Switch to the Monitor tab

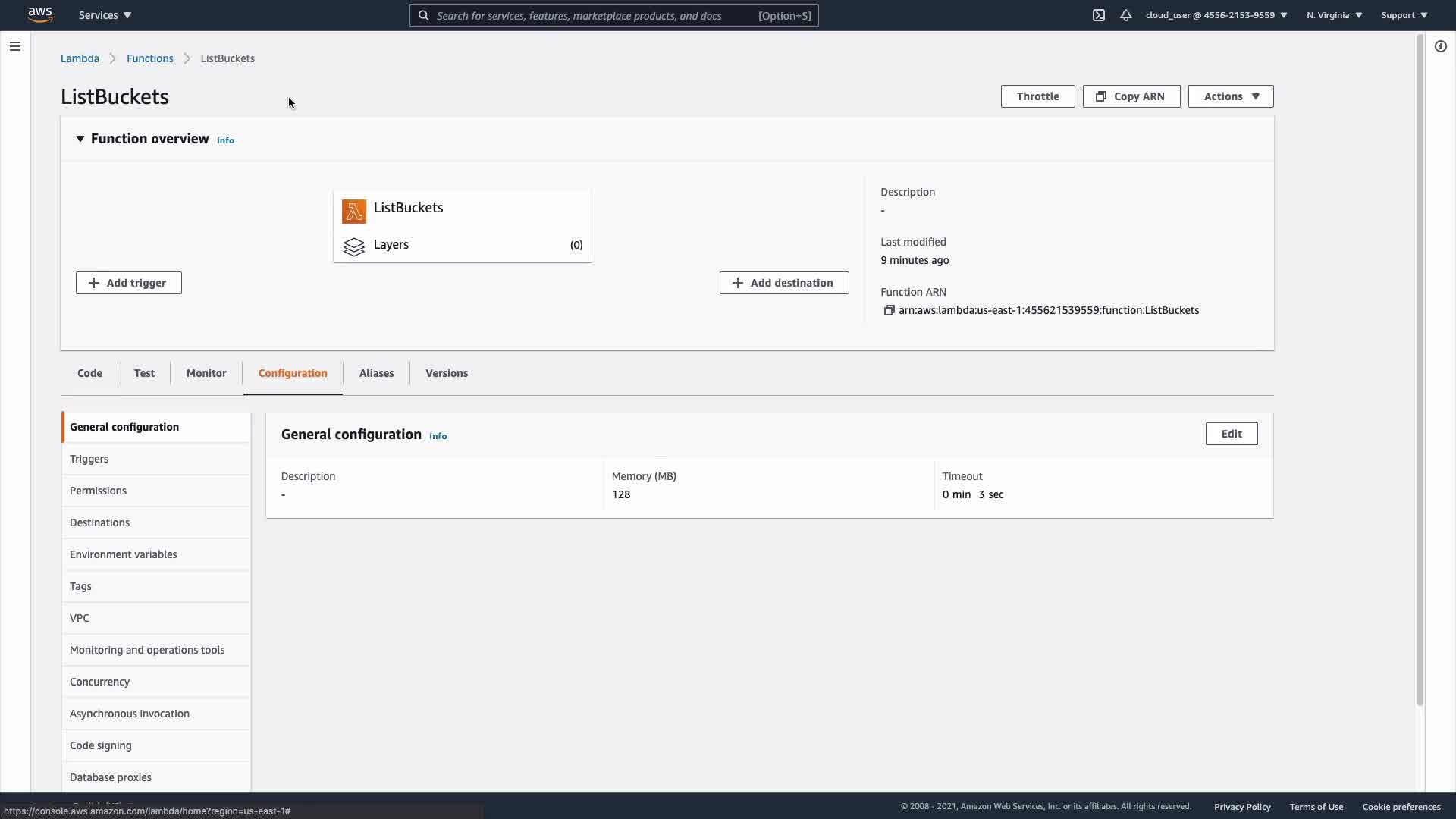(x=206, y=373)
